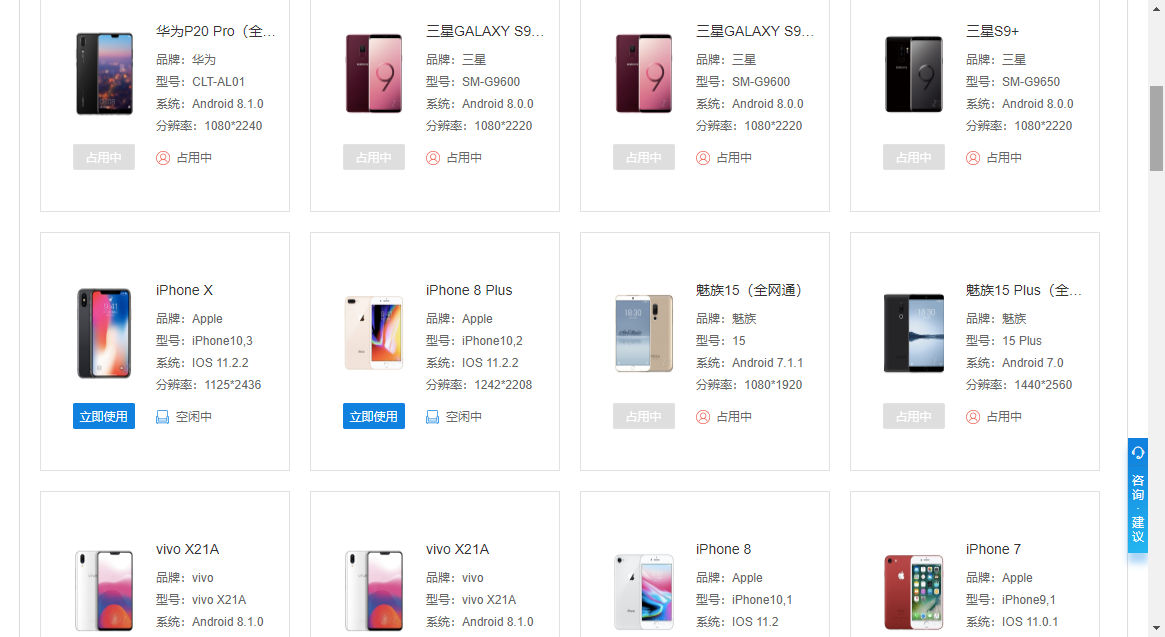Open the iPhone X device thumbnail
The height and width of the screenshot is (637, 1165).
[104, 334]
